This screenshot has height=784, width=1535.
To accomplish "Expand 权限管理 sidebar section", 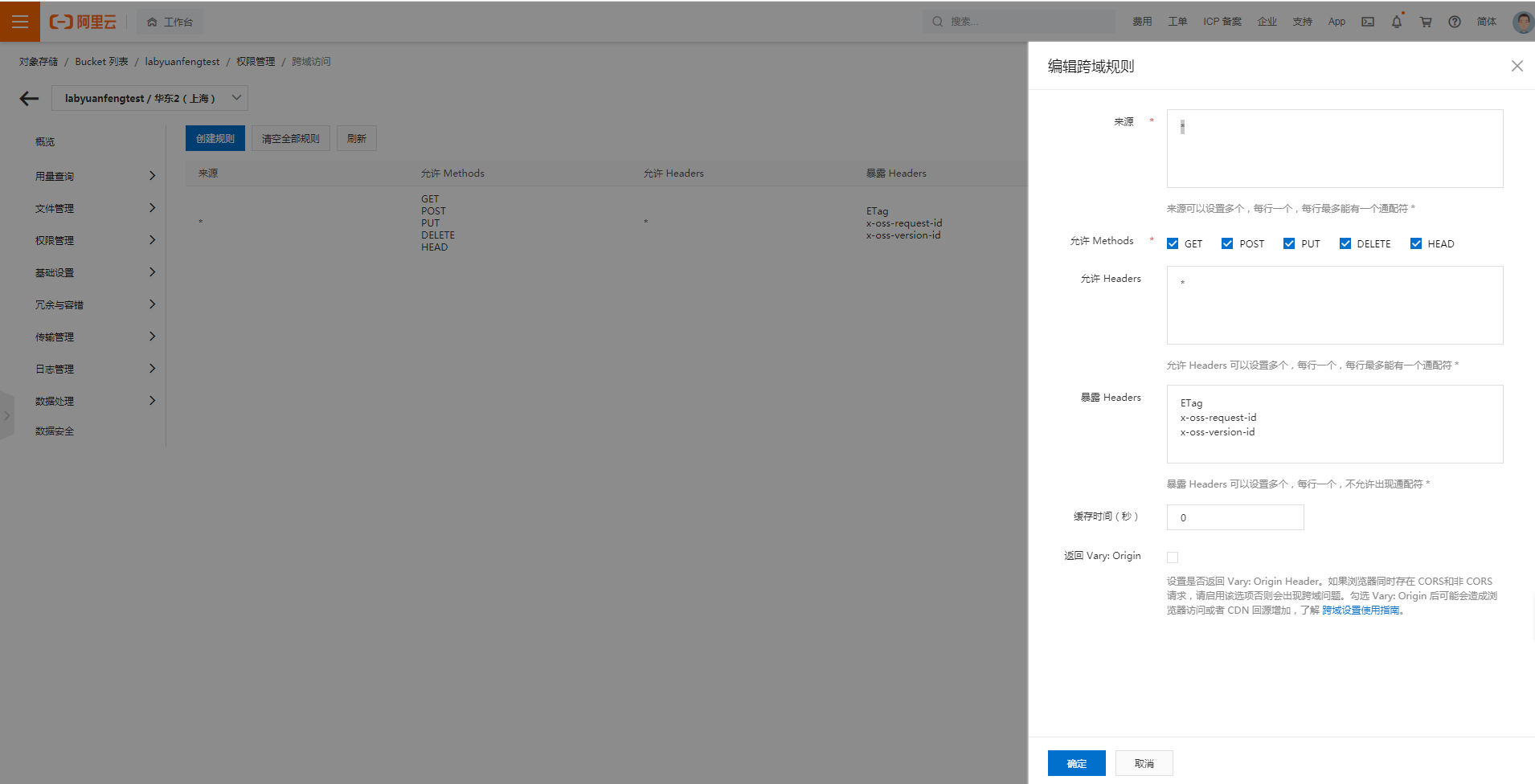I will [x=95, y=240].
